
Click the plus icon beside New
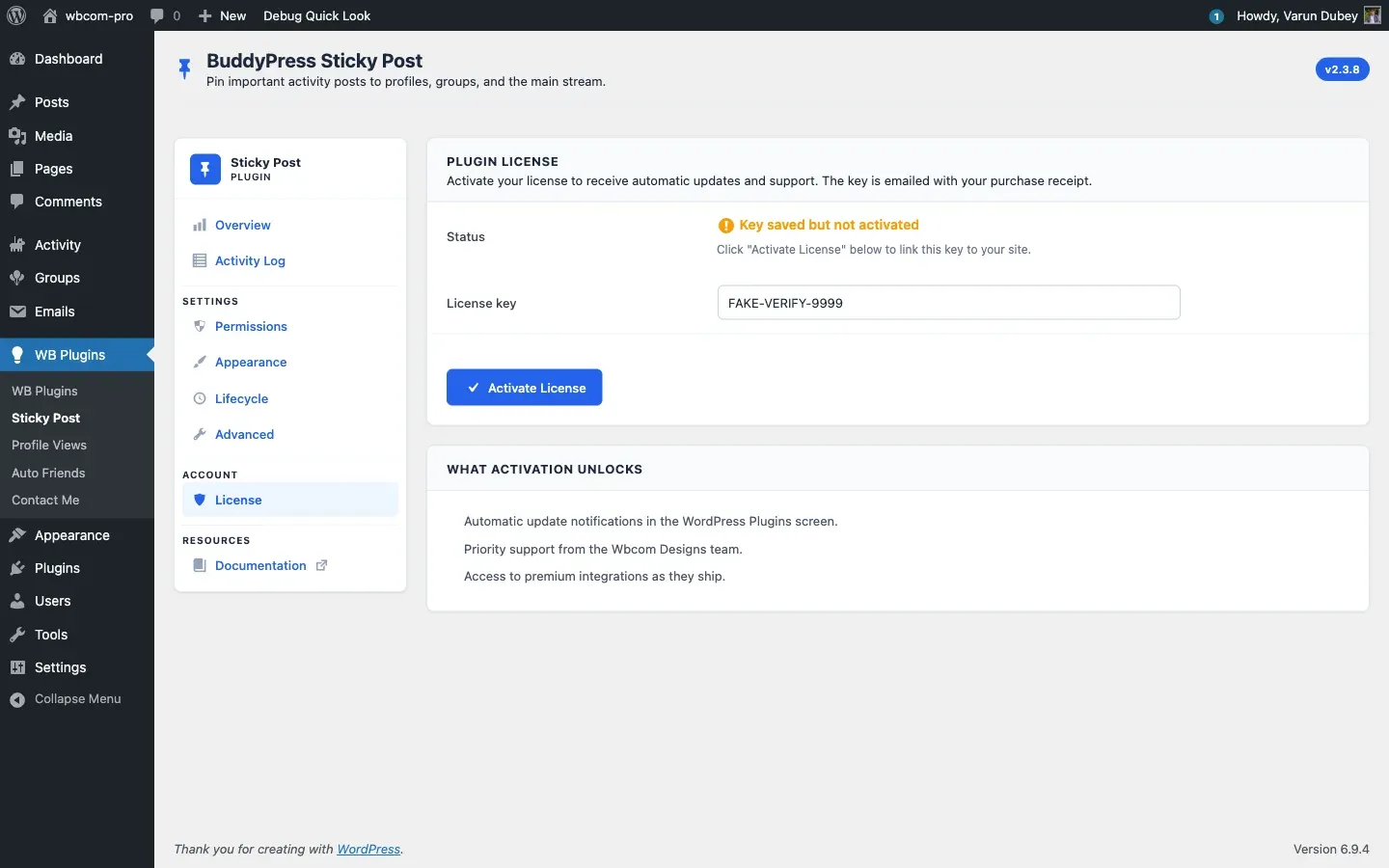point(204,15)
